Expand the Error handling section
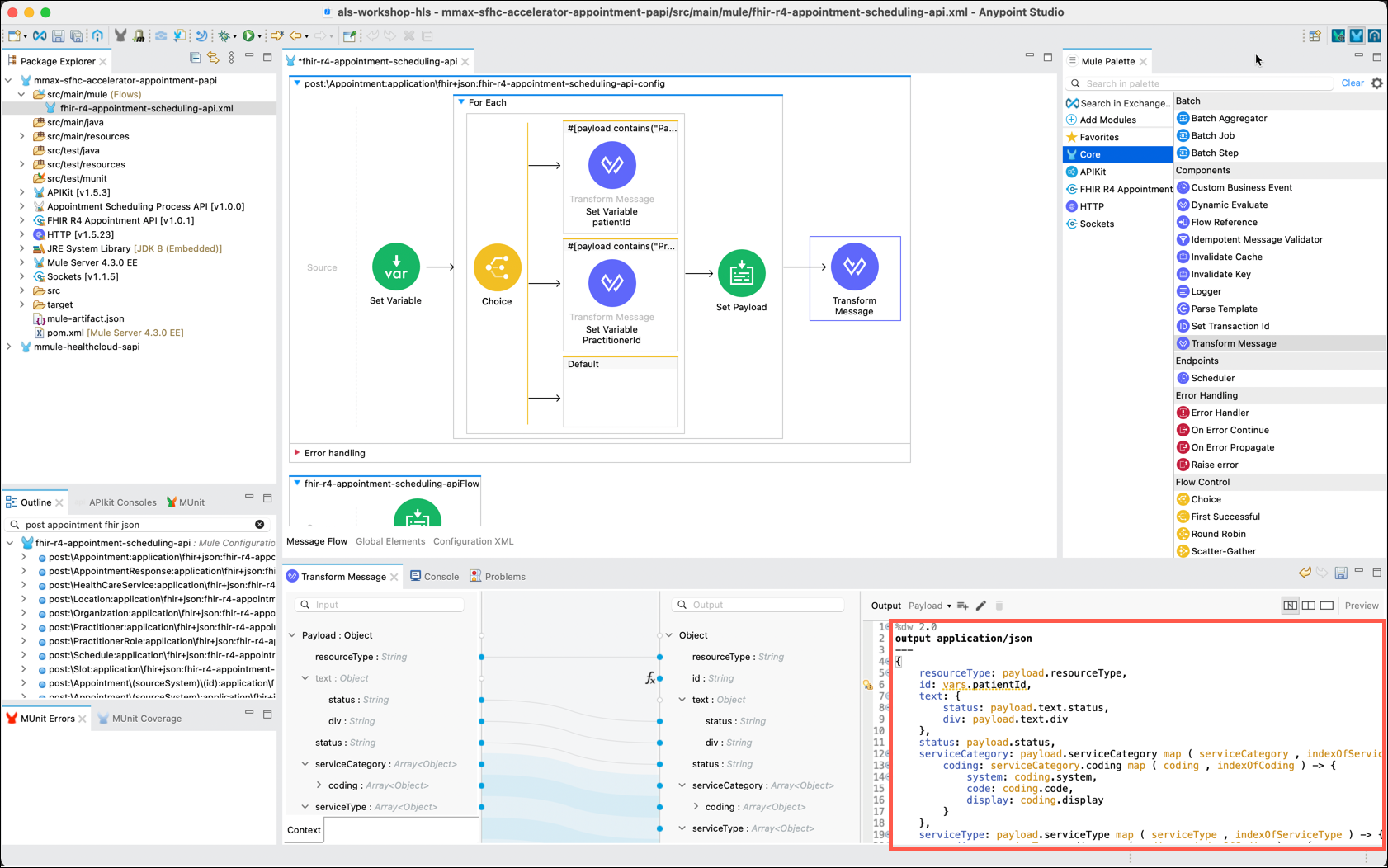1388x868 pixels. pyautogui.click(x=297, y=453)
